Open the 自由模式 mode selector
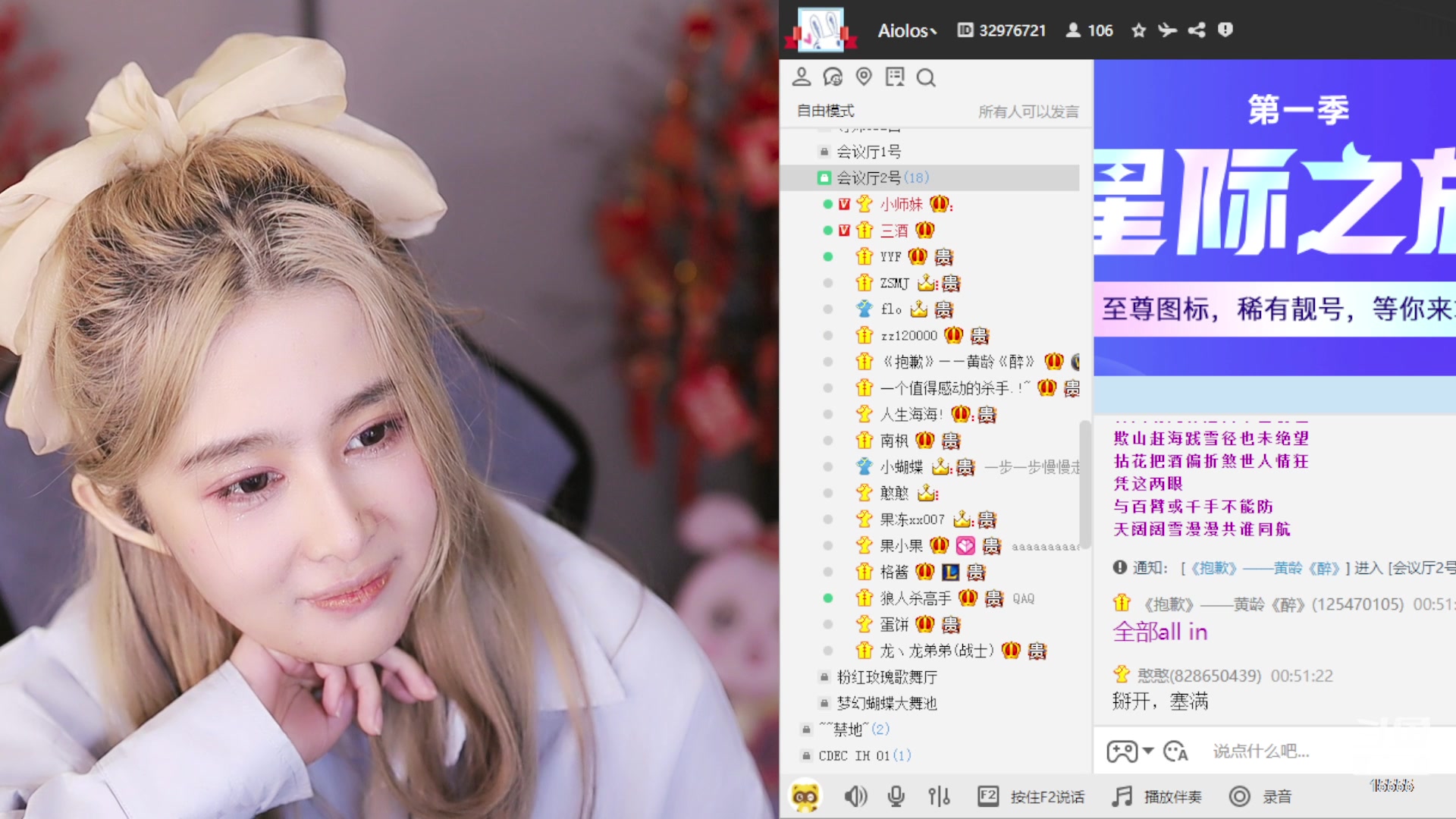 [826, 111]
